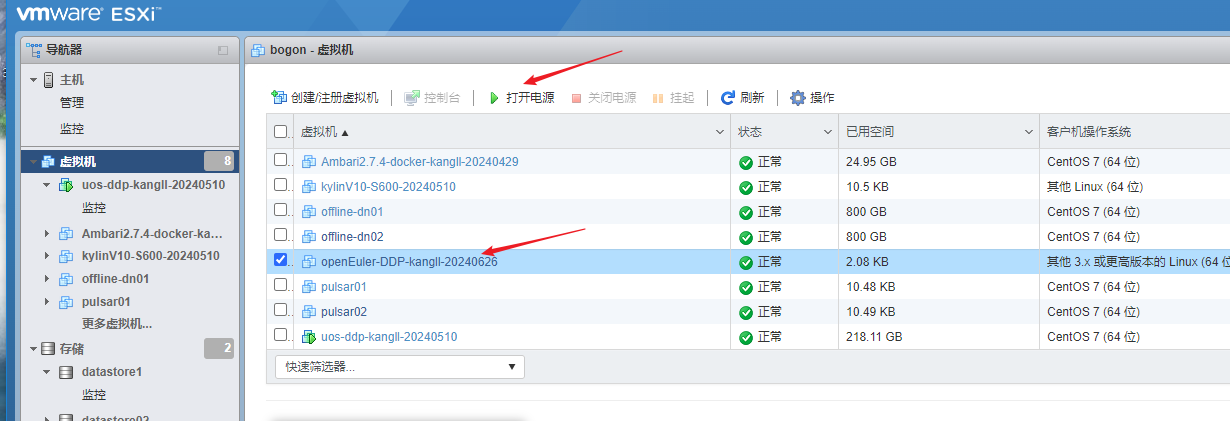Open the 已用空间 column header dropdown arrow
1230x421 pixels.
(1030, 132)
